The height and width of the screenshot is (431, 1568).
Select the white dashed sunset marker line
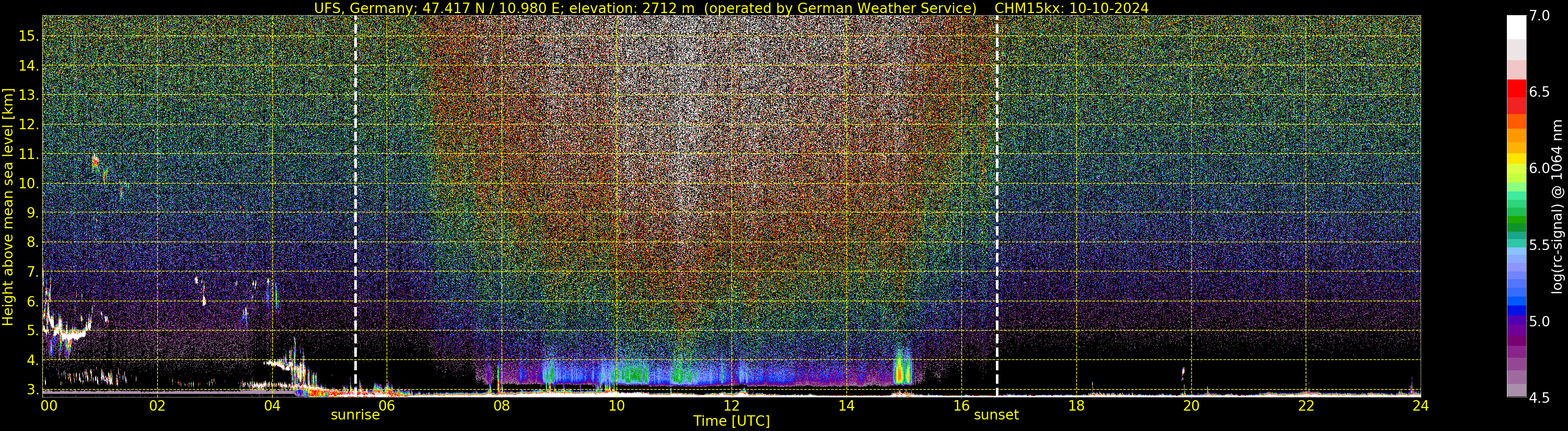997,206
